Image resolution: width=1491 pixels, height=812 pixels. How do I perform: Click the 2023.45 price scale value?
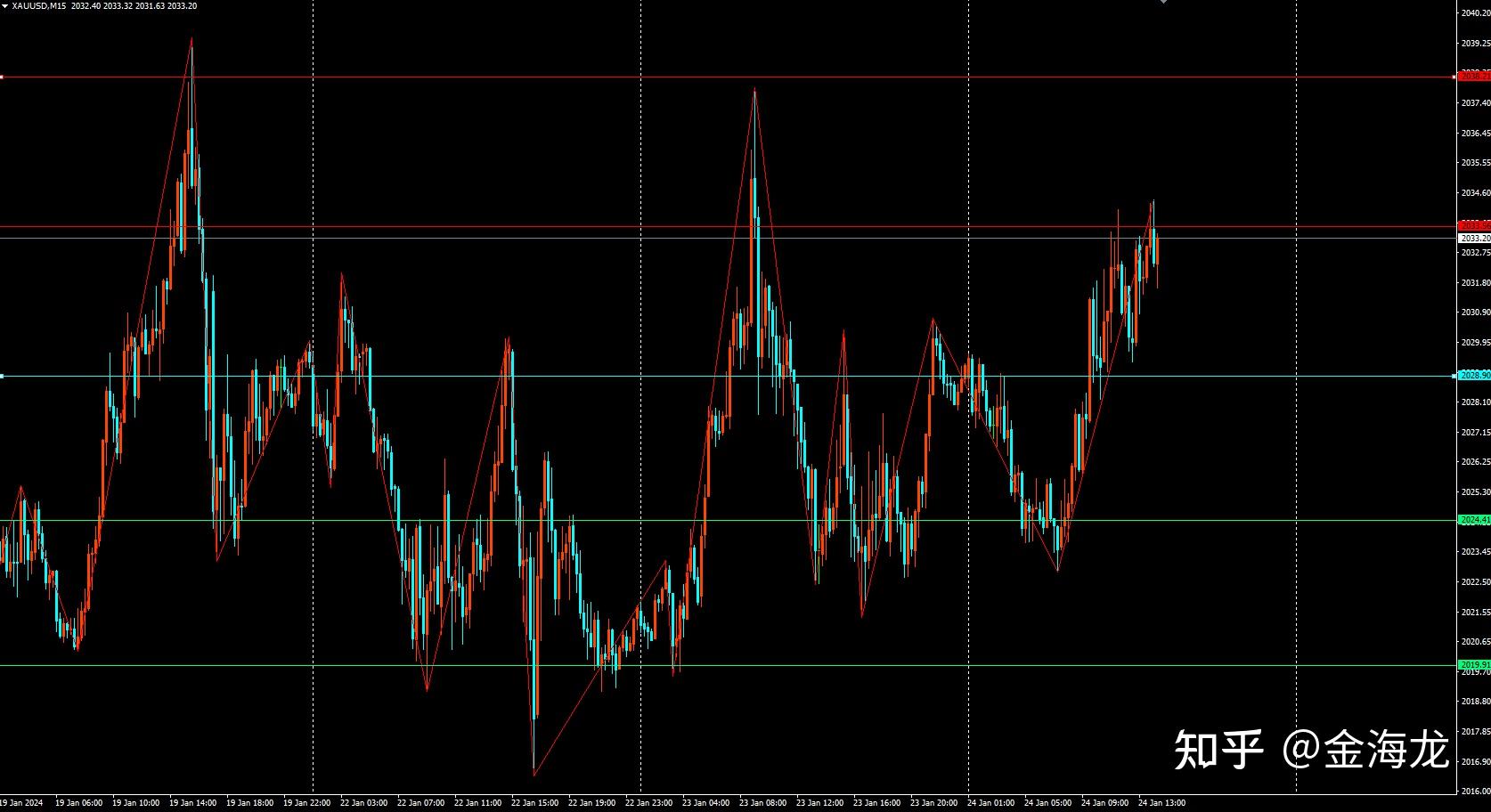tap(1476, 552)
